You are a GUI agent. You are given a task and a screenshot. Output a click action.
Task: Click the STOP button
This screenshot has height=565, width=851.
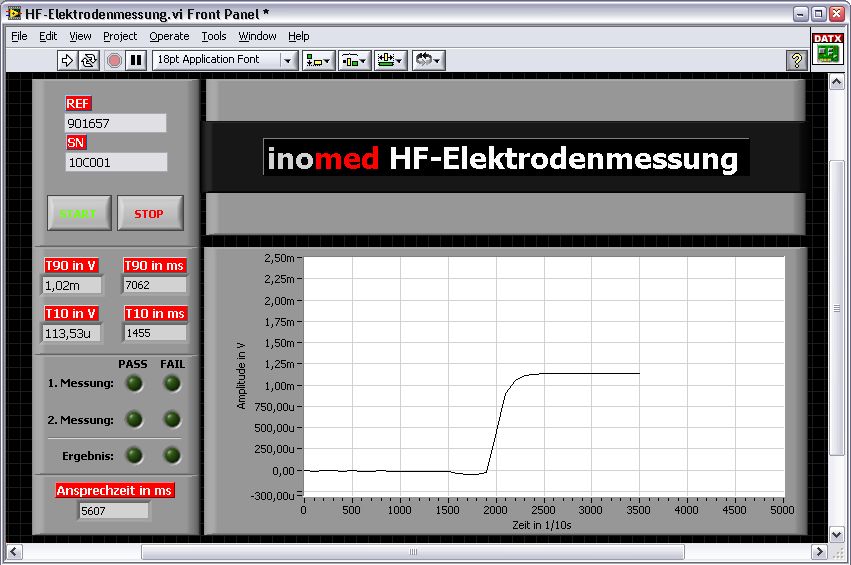(150, 213)
